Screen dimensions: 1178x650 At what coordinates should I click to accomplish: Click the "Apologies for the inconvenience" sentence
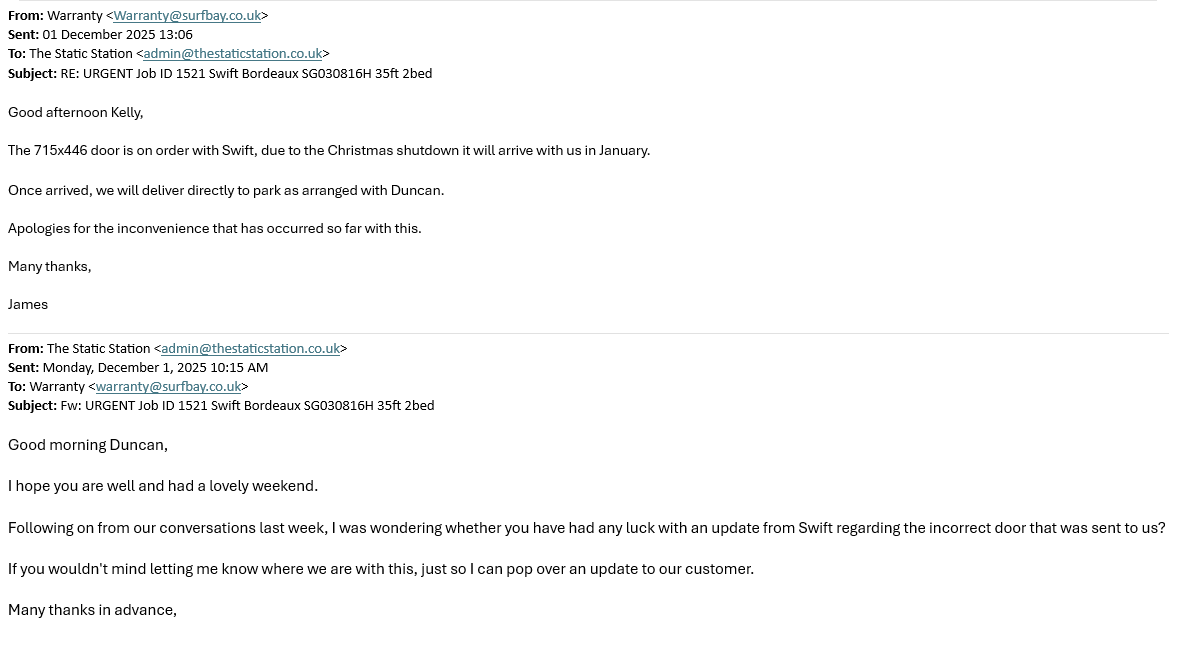pyautogui.click(x=215, y=229)
